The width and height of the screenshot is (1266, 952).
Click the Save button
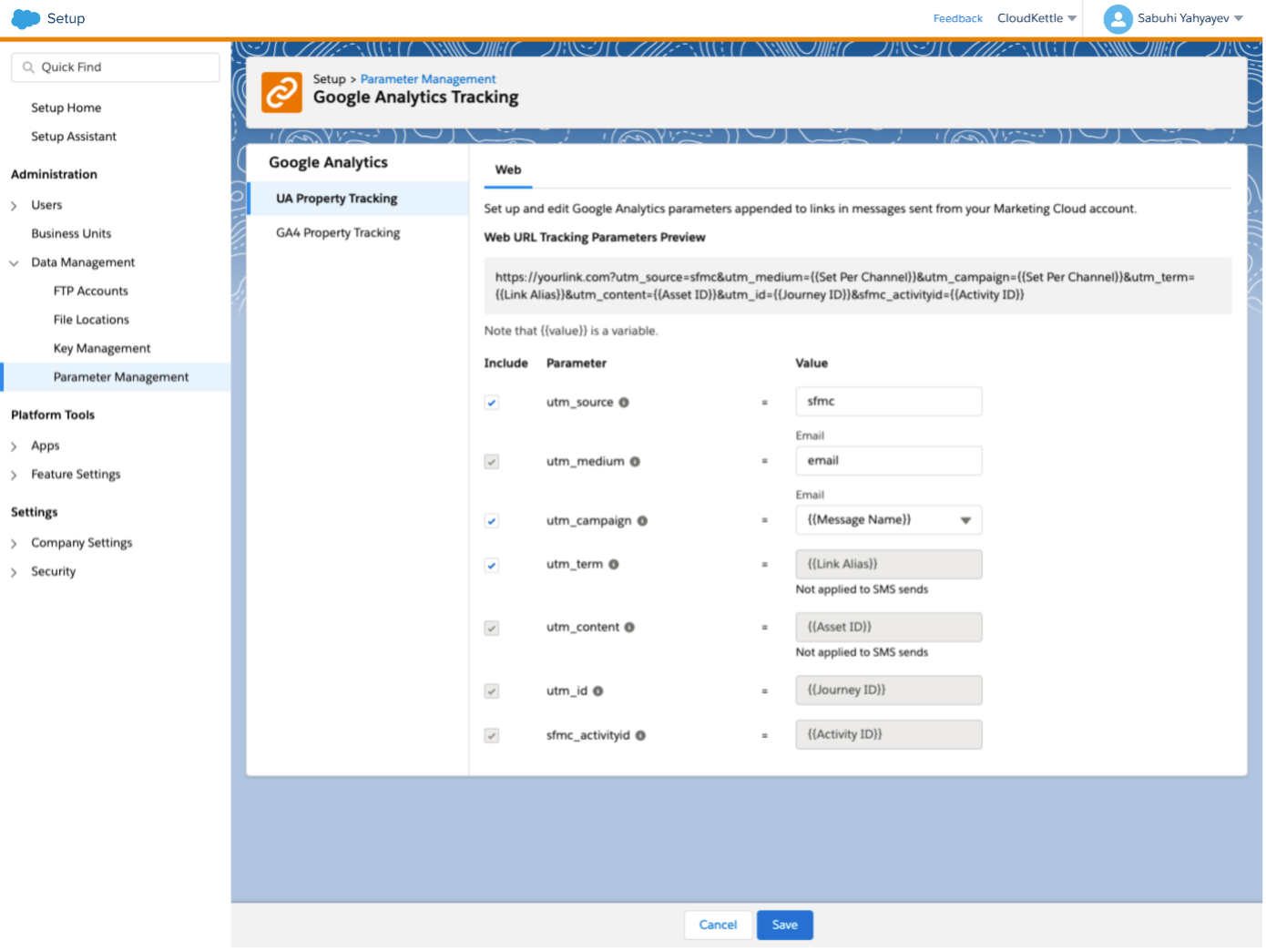pyautogui.click(x=785, y=926)
